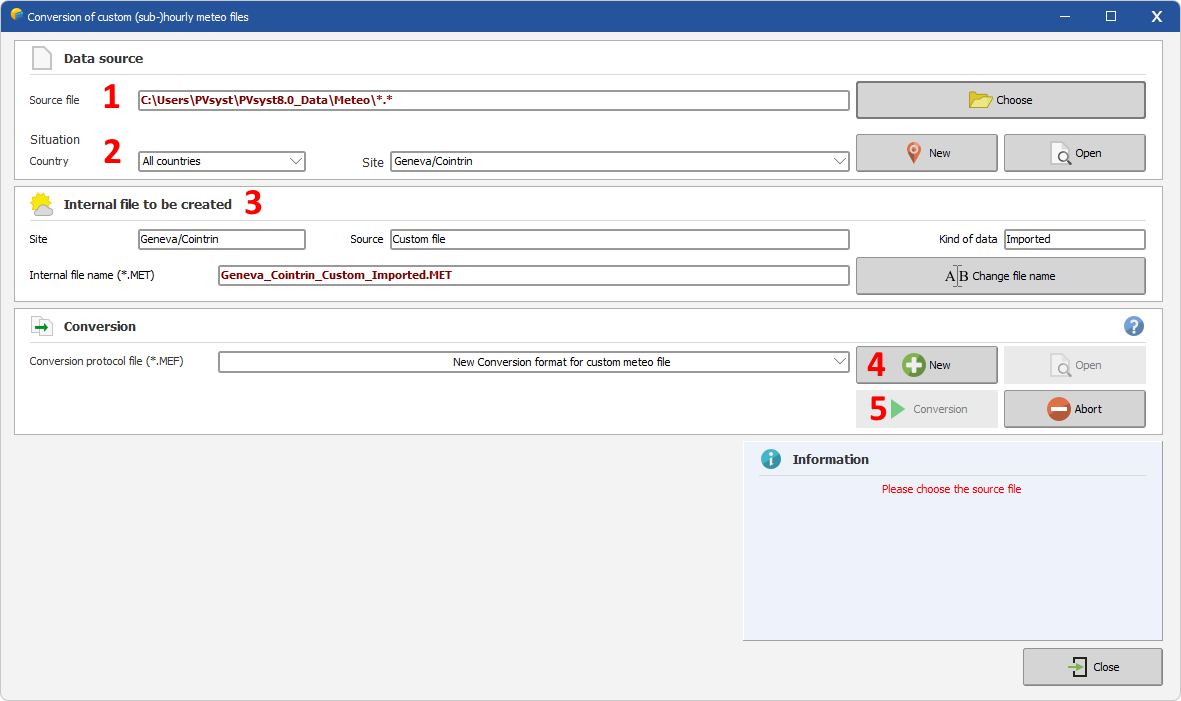Click the Internal file name field

pos(533,276)
